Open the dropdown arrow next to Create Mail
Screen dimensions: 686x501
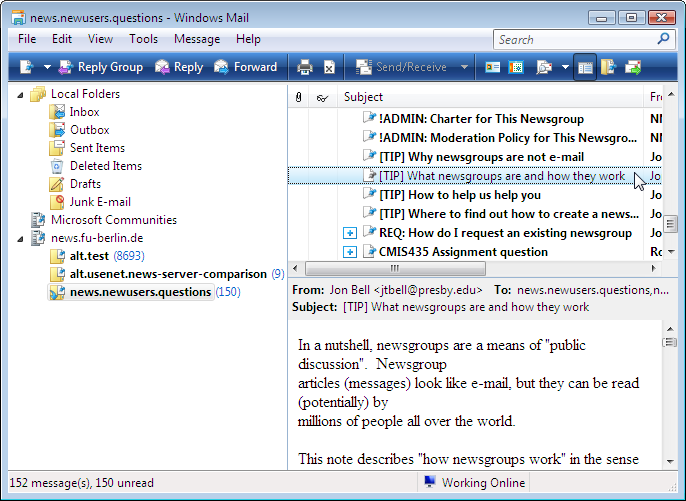47,67
